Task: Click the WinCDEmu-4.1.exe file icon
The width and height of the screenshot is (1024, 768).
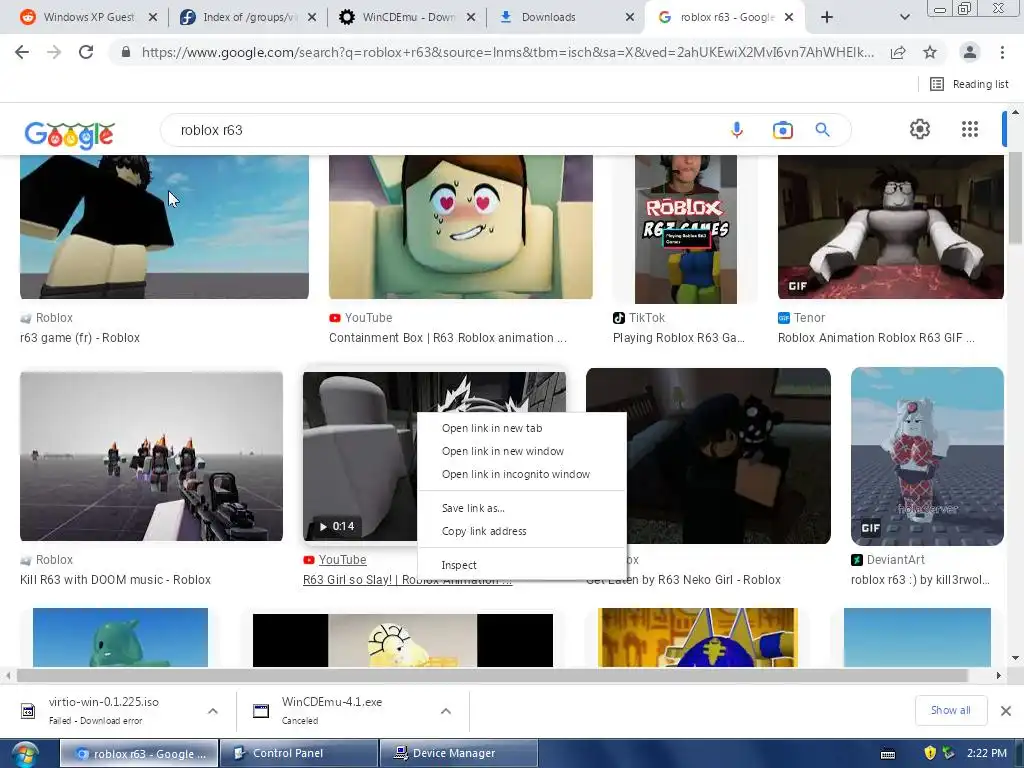Action: pos(261,711)
